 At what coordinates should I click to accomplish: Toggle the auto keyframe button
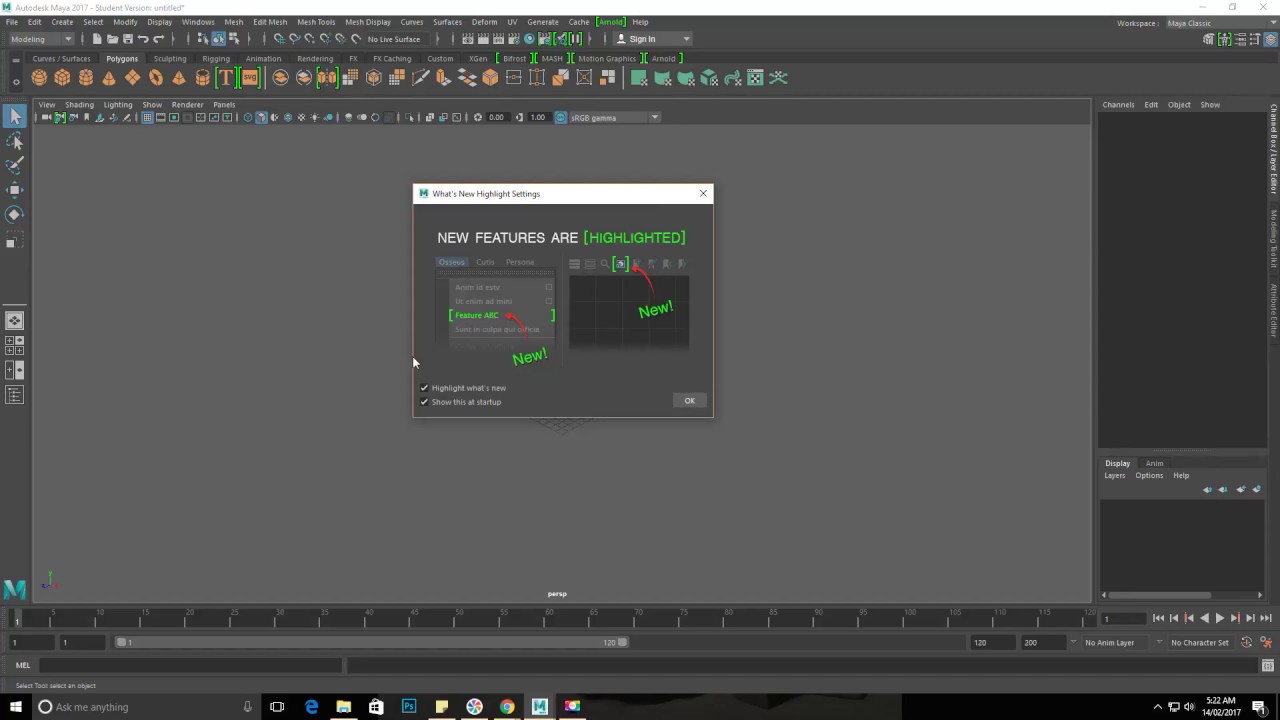pyautogui.click(x=1246, y=642)
